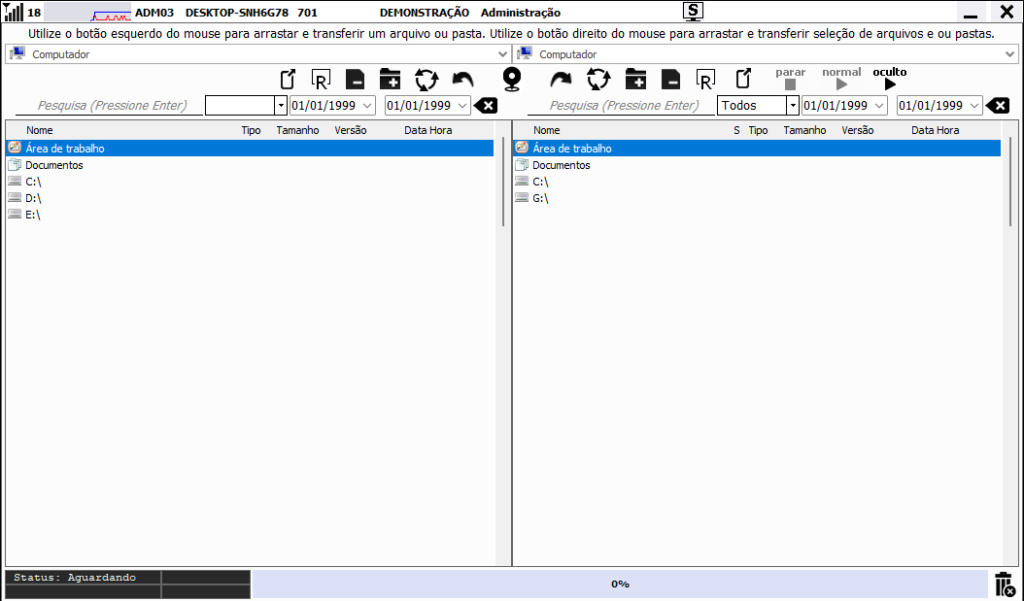The image size is (1024, 601).
Task: Click the DESKTOP-SNH6G78 computer name
Action: tap(236, 12)
